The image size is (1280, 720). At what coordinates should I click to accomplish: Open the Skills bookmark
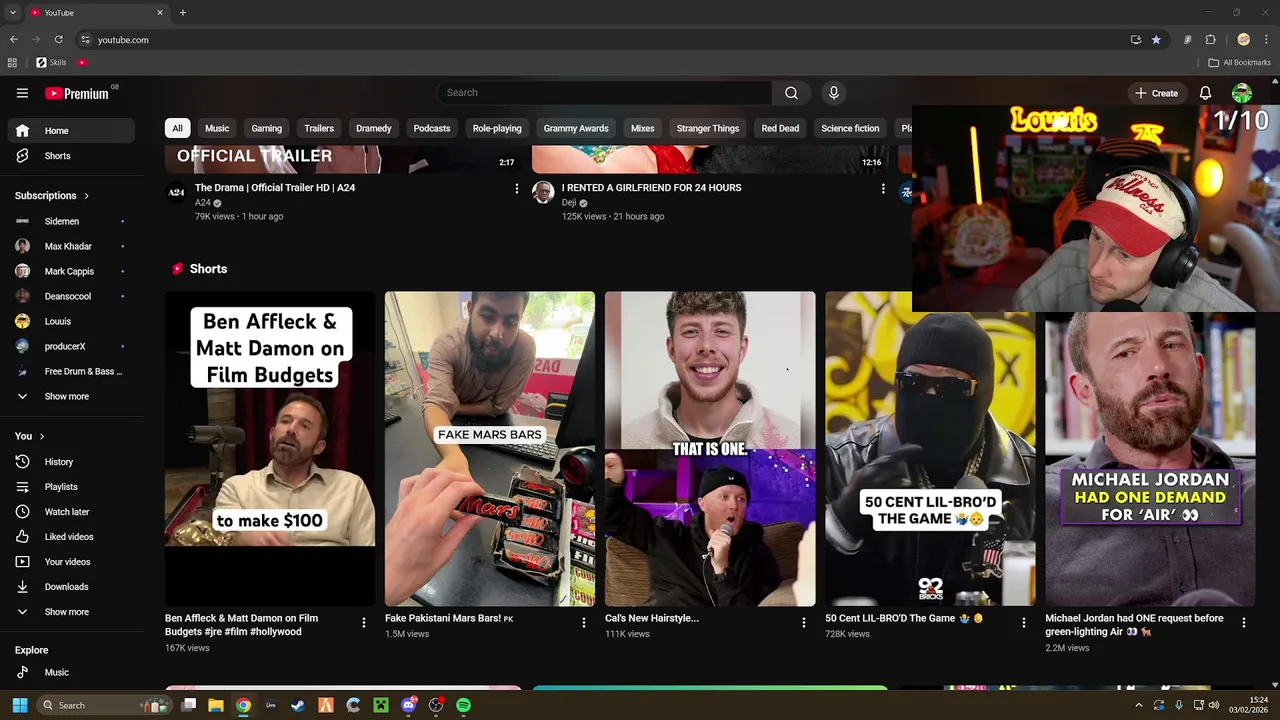coord(51,62)
